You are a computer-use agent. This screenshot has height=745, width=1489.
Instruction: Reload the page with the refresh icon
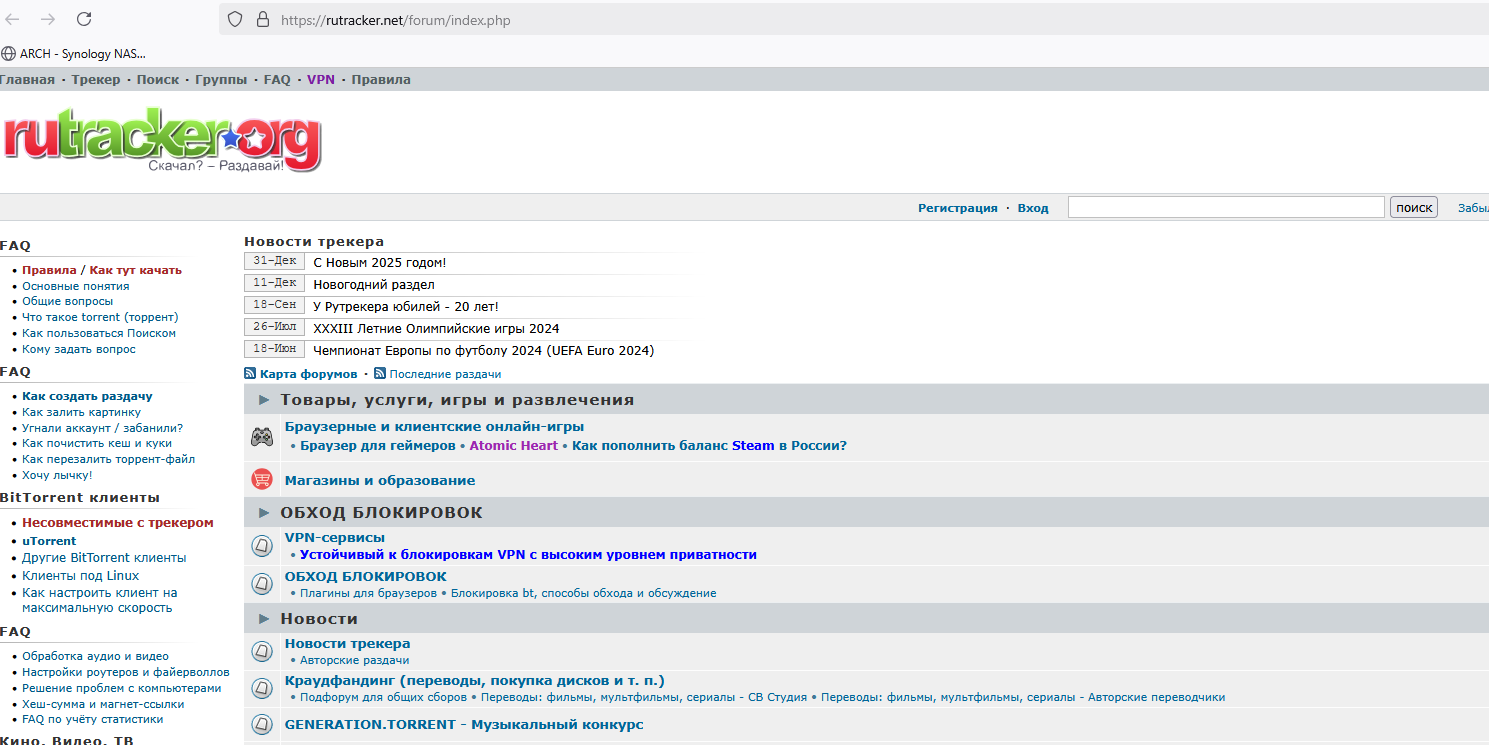point(84,19)
